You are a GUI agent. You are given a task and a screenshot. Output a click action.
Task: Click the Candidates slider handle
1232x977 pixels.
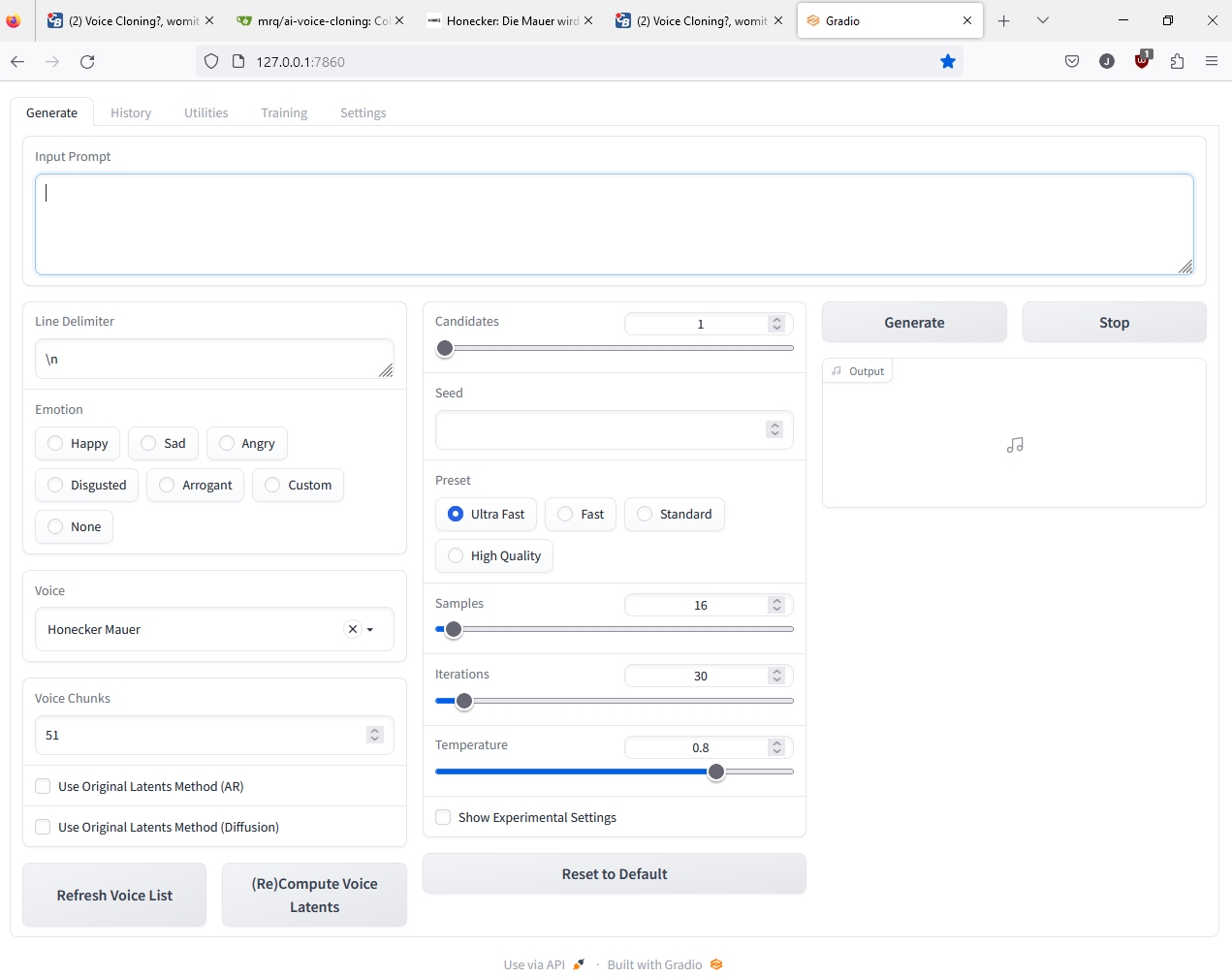(x=445, y=348)
